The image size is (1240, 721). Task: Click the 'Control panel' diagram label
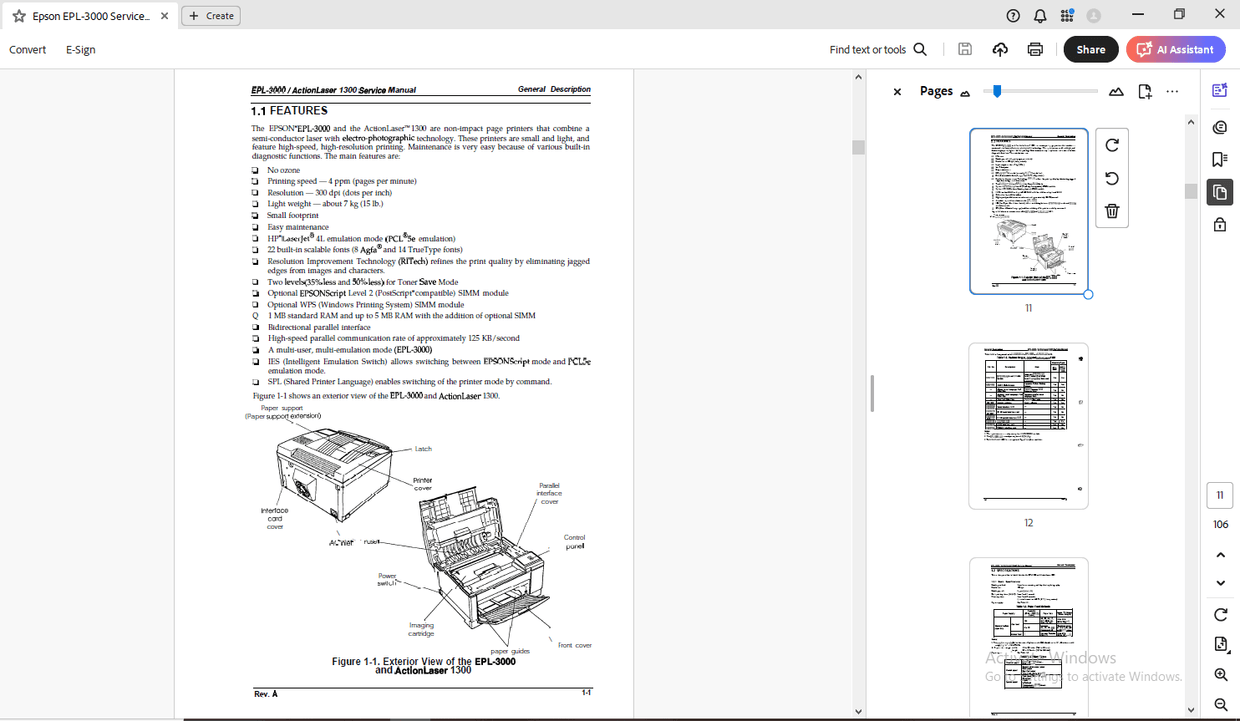[x=574, y=542]
